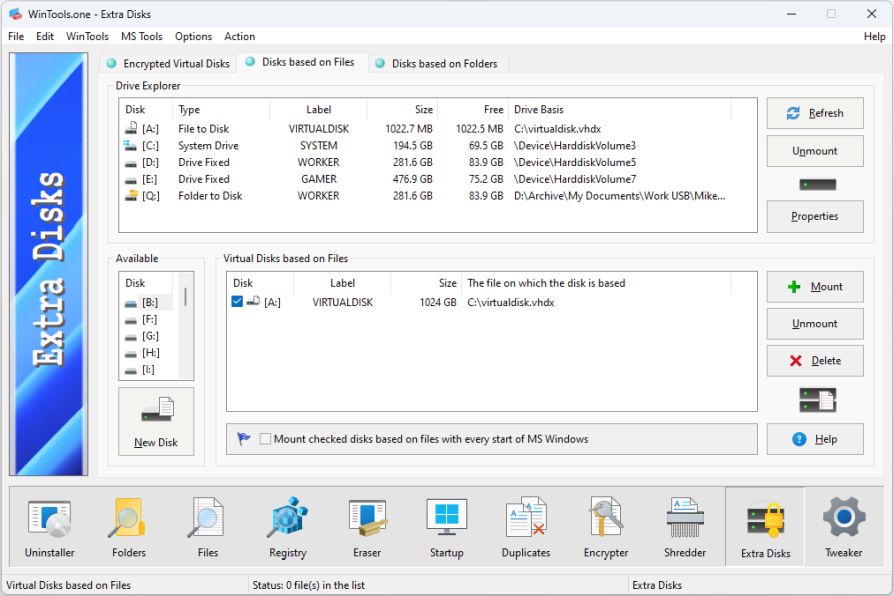The width and height of the screenshot is (894, 596).
Task: Select available disk letter H:
Action: [x=148, y=353]
